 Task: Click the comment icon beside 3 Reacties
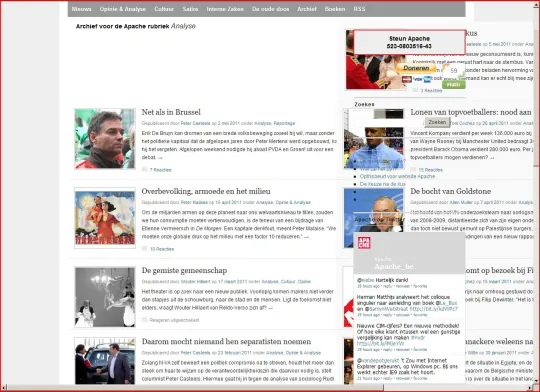click(x=415, y=90)
